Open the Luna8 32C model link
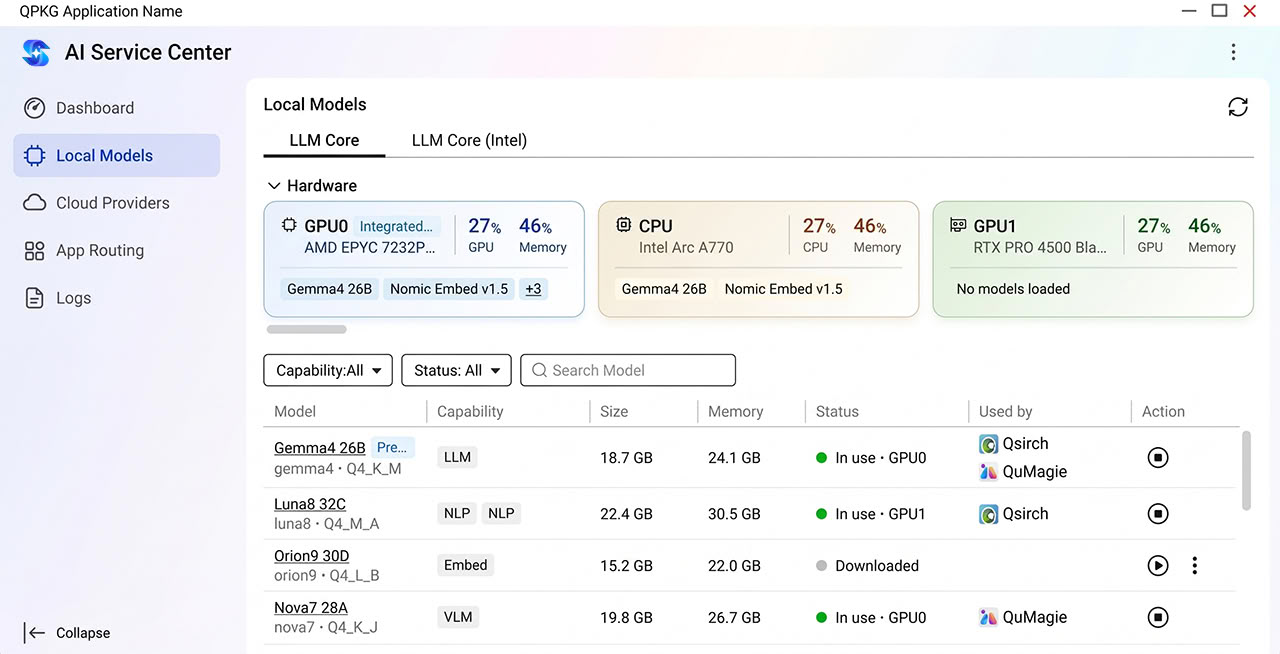This screenshot has width=1280, height=654. [310, 504]
